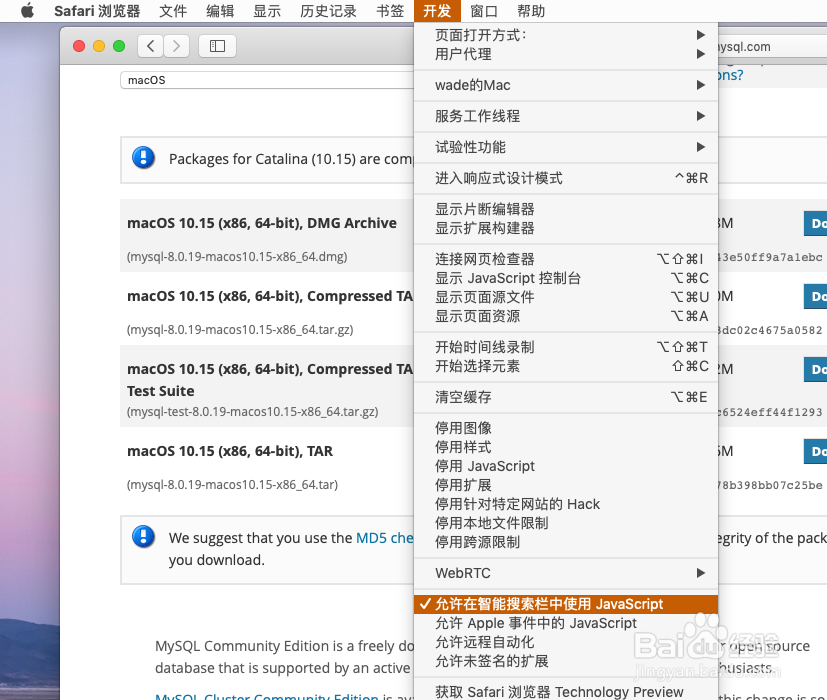This screenshot has height=700, width=827.
Task: Choose 显示扩展构建器
Action: [x=566, y=228]
